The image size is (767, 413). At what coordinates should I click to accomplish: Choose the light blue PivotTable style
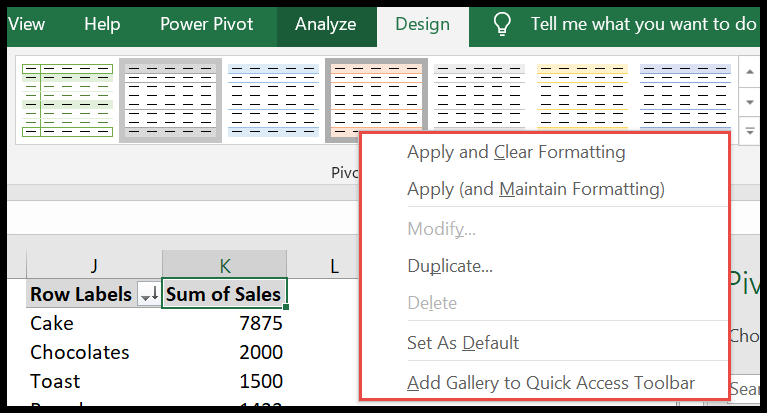click(273, 100)
